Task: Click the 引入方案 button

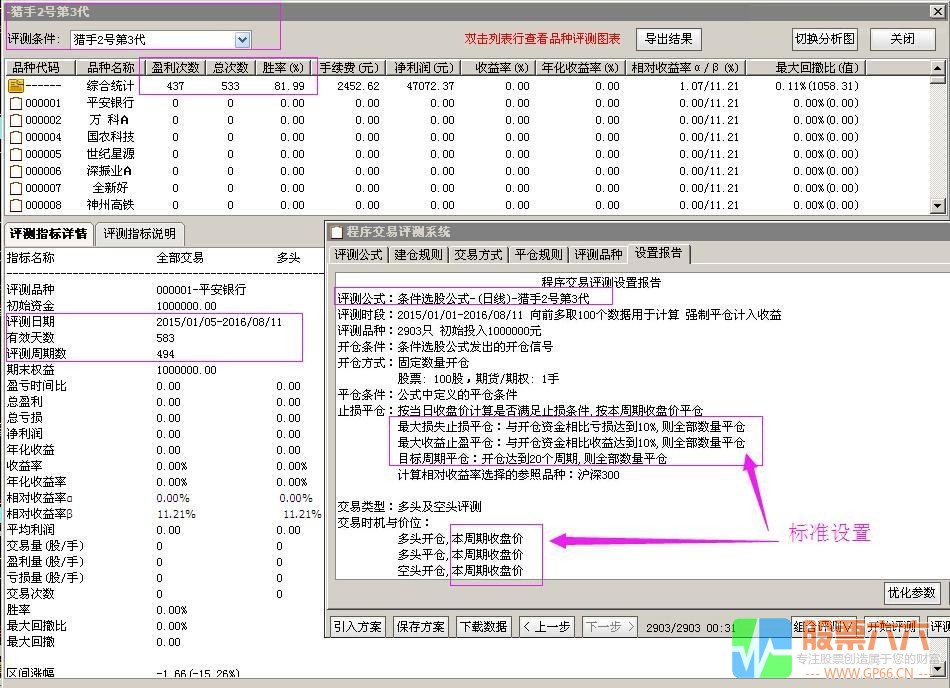Action: pos(357,627)
